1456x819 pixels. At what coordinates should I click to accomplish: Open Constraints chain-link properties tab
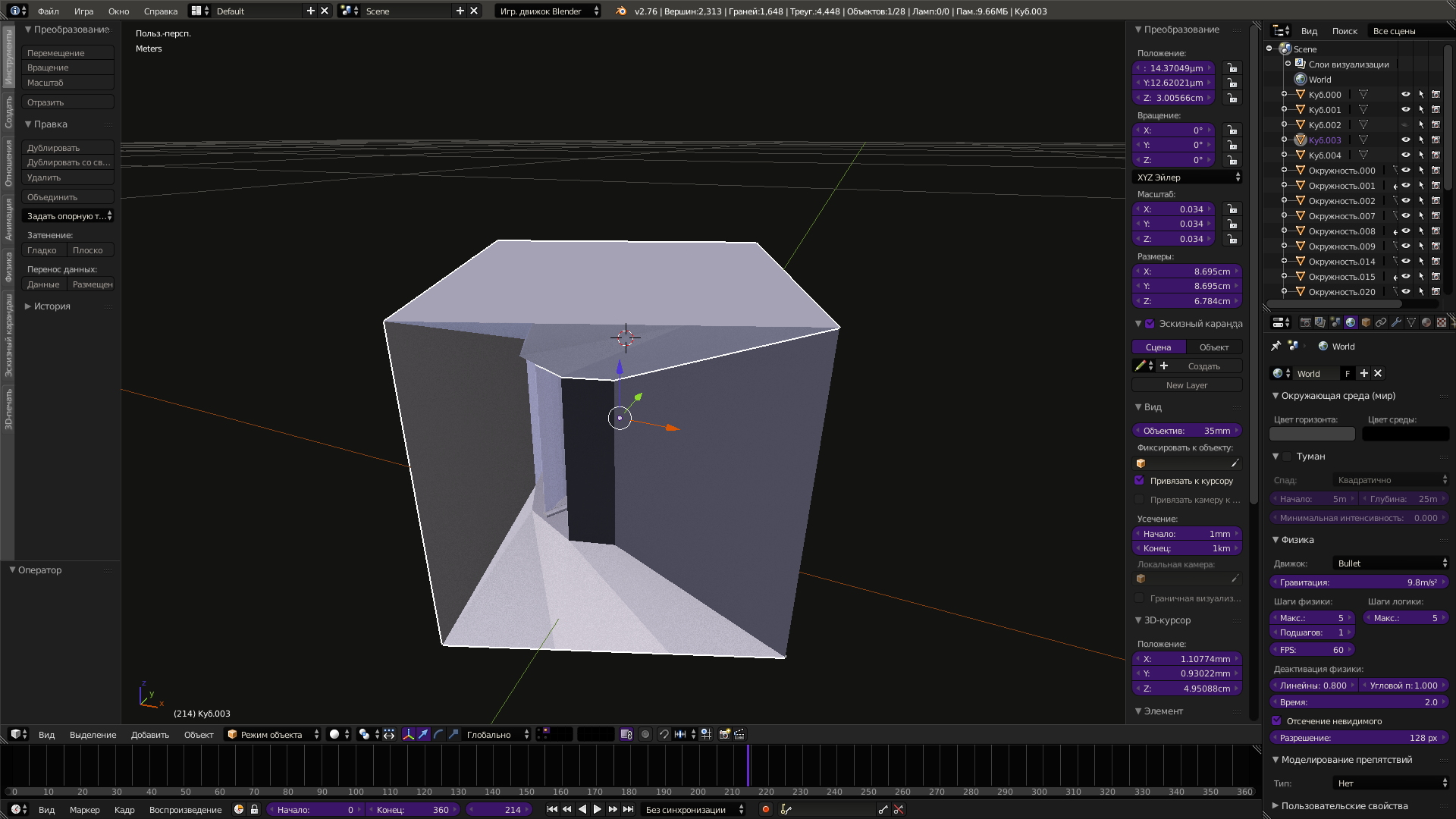click(1381, 322)
